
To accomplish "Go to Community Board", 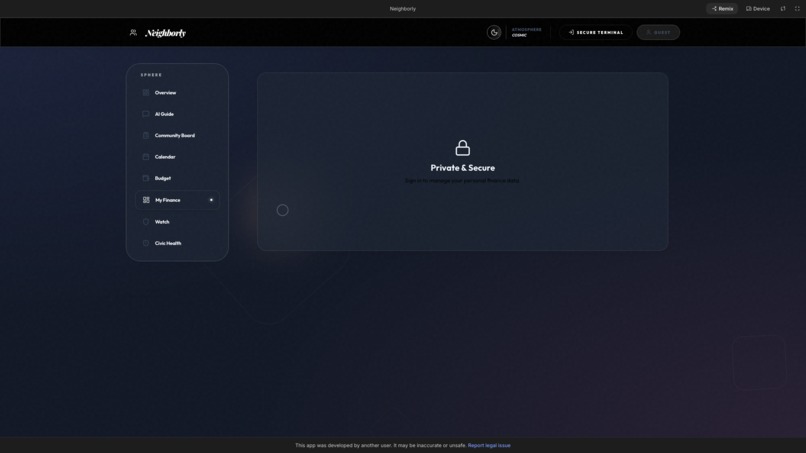I will [x=177, y=135].
